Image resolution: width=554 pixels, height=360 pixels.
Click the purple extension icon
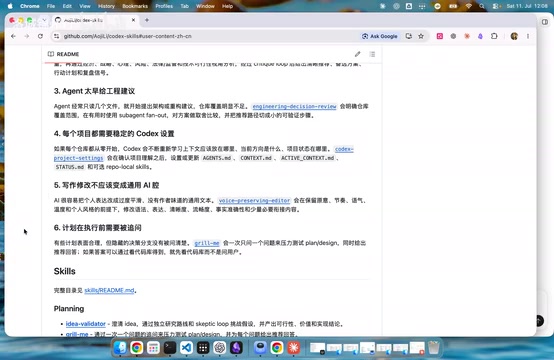click(x=480, y=36)
